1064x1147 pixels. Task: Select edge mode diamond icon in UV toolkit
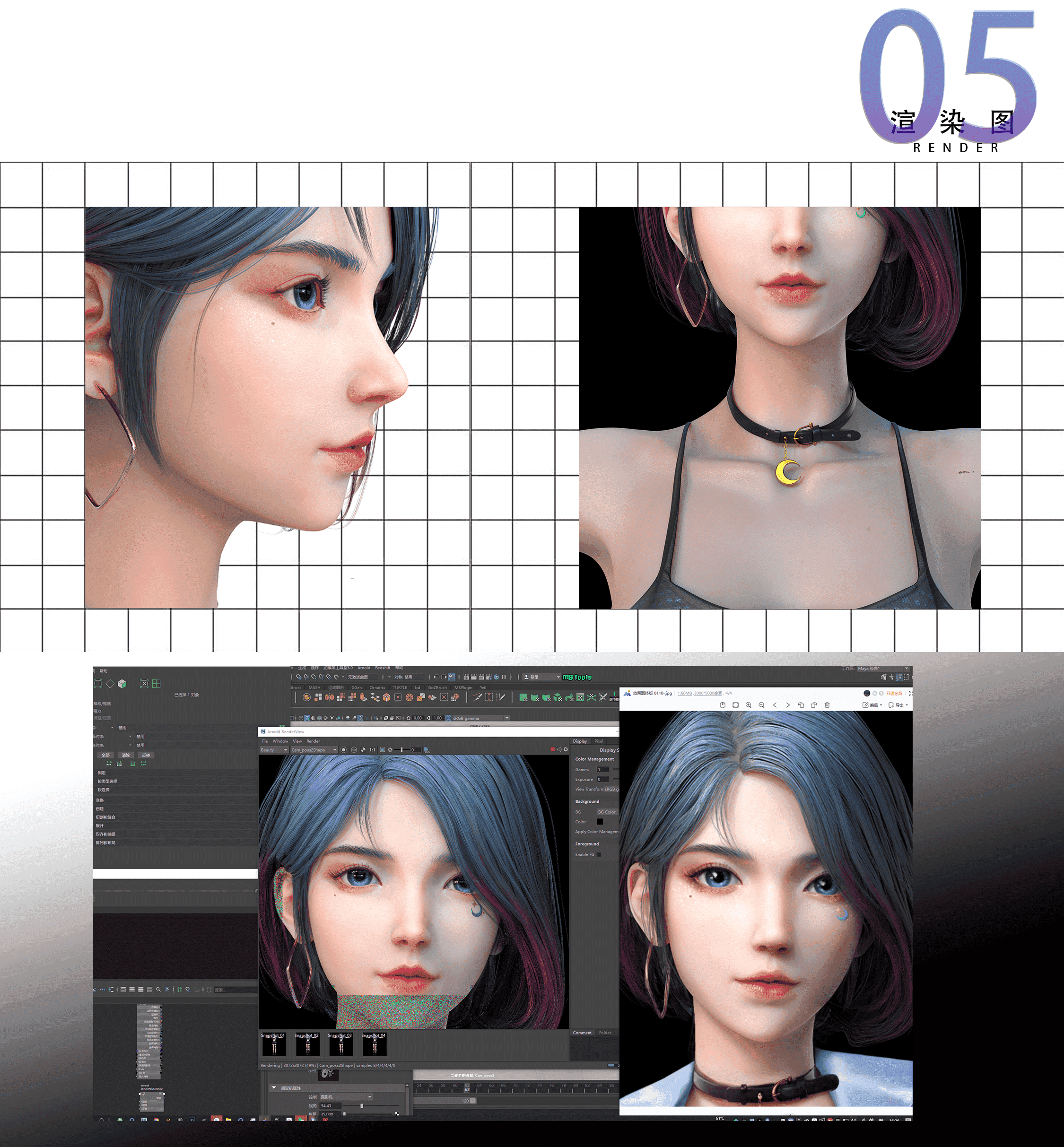(x=110, y=684)
